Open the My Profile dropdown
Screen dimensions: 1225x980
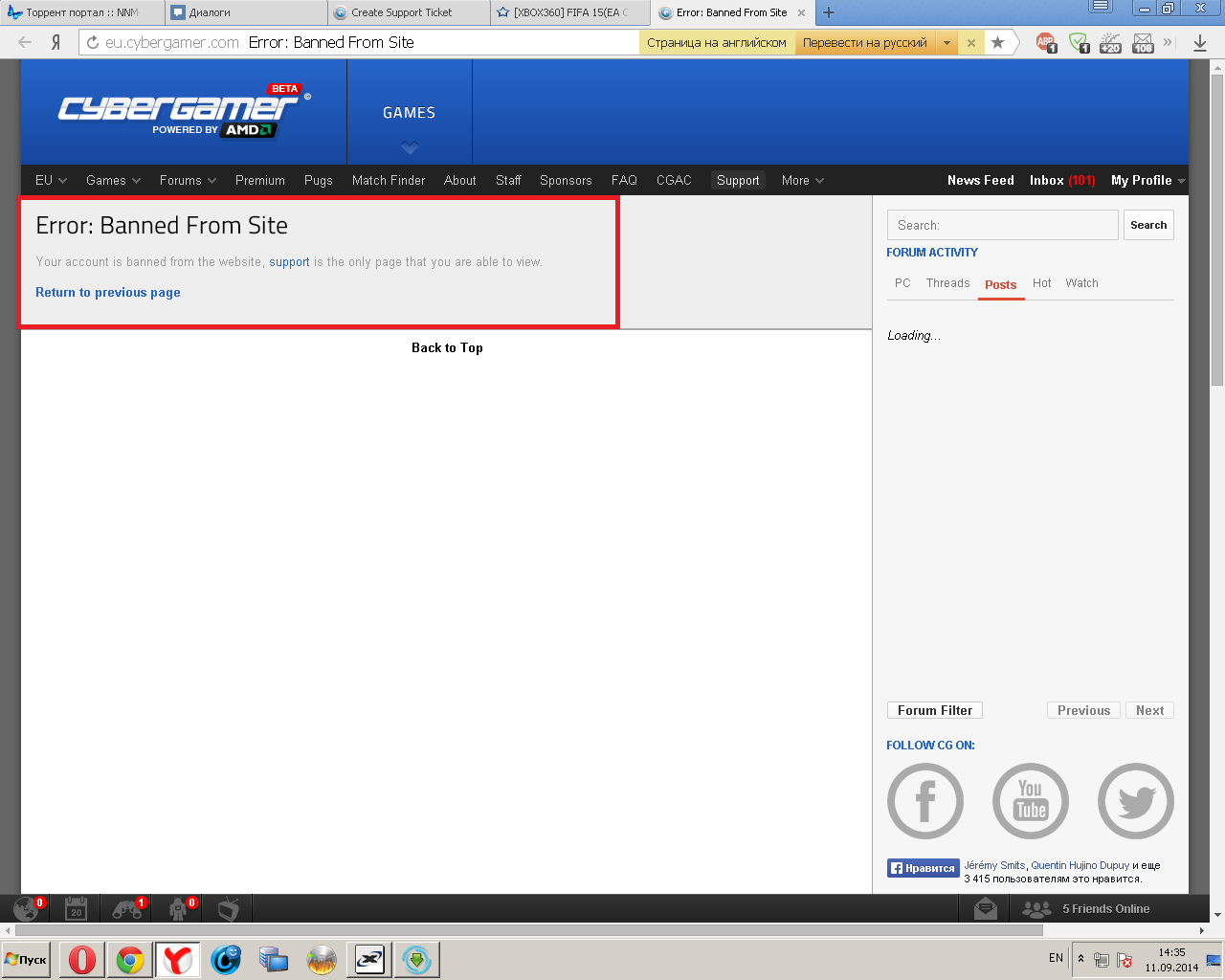[1147, 180]
